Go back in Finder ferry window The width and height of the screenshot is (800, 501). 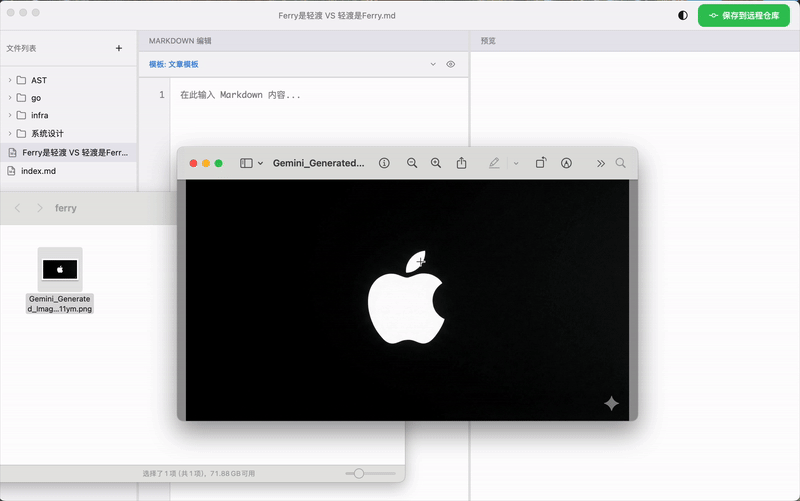pos(17,208)
